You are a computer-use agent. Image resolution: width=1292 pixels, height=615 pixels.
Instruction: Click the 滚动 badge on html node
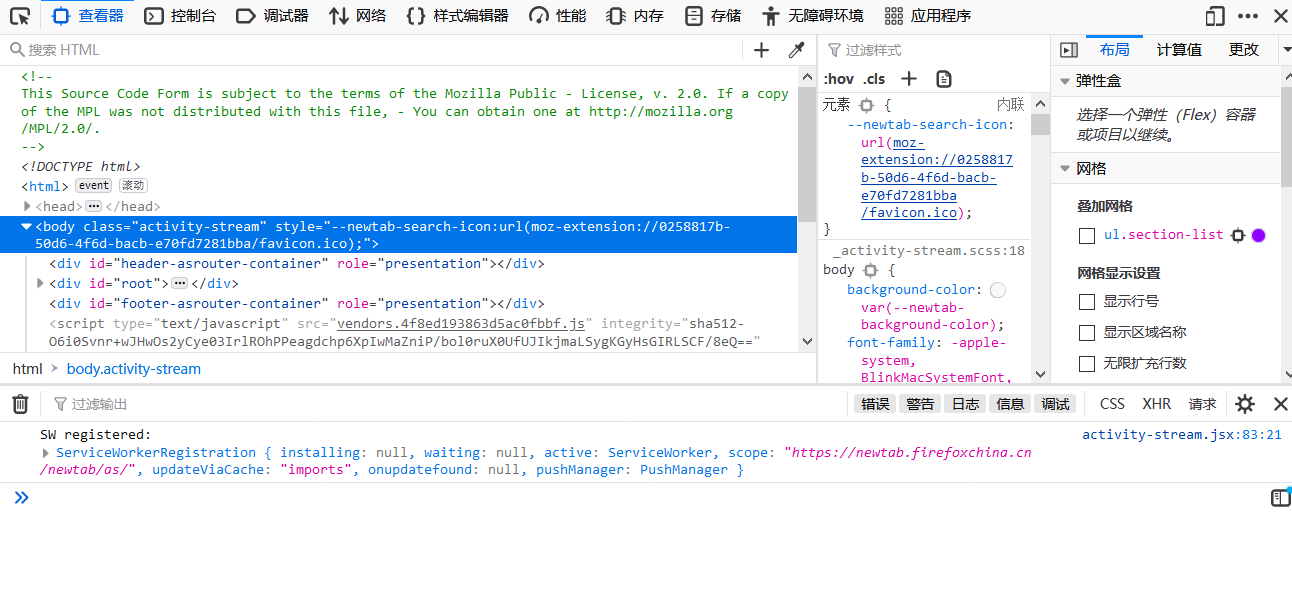(133, 186)
